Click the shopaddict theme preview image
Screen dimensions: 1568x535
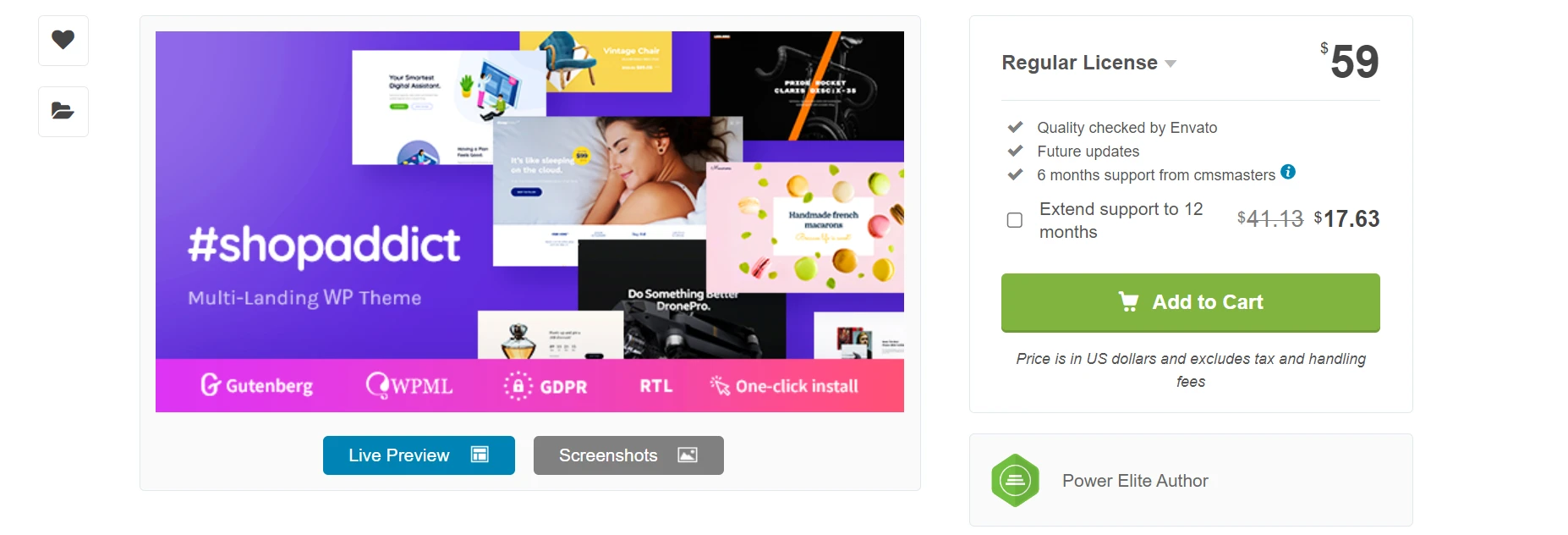click(529, 222)
